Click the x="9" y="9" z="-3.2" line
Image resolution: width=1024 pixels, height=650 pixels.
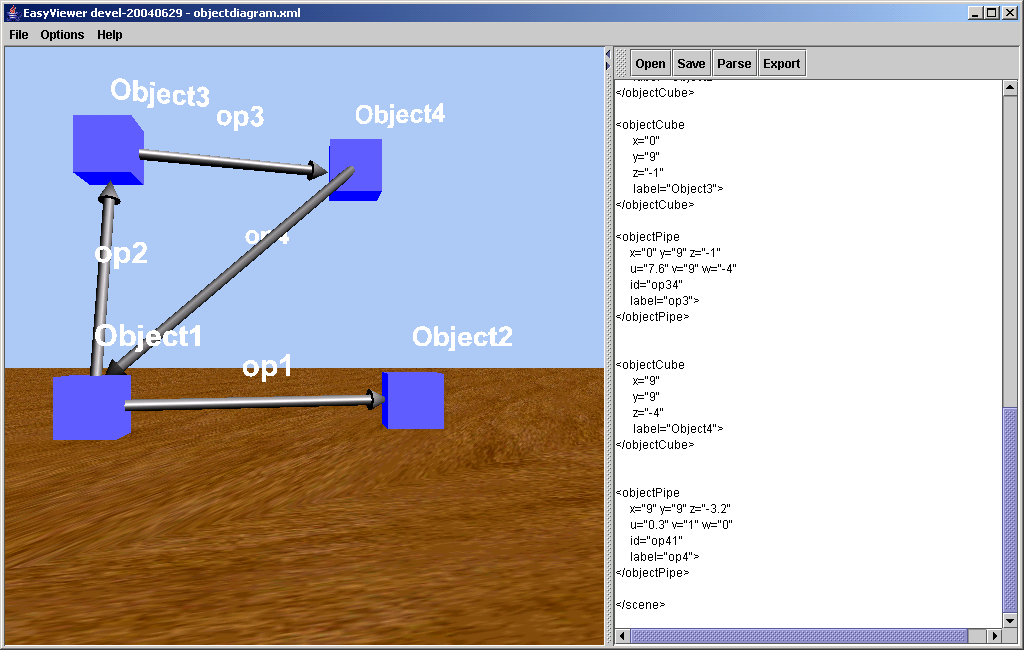point(680,509)
